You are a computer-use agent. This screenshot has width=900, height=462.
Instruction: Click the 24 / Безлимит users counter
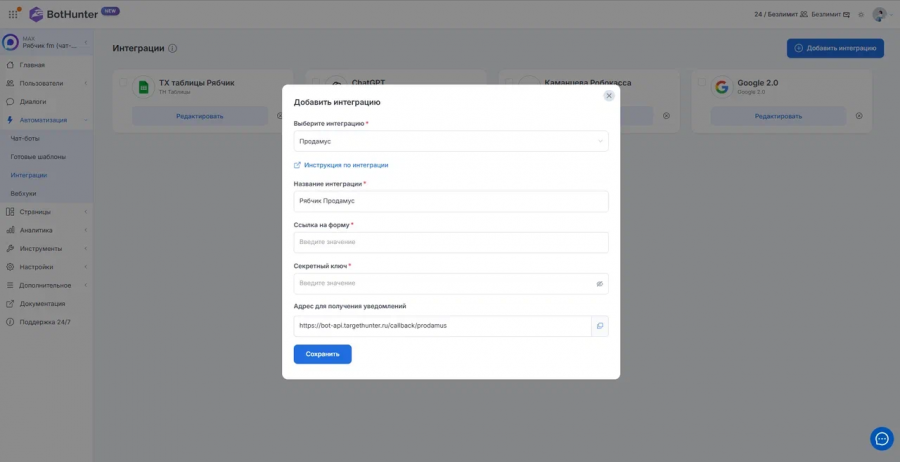tap(781, 14)
